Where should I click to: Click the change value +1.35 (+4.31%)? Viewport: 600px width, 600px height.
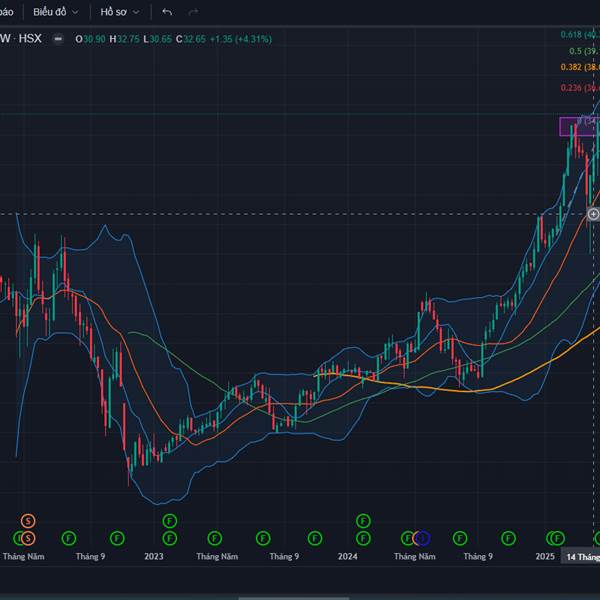pyautogui.click(x=241, y=39)
